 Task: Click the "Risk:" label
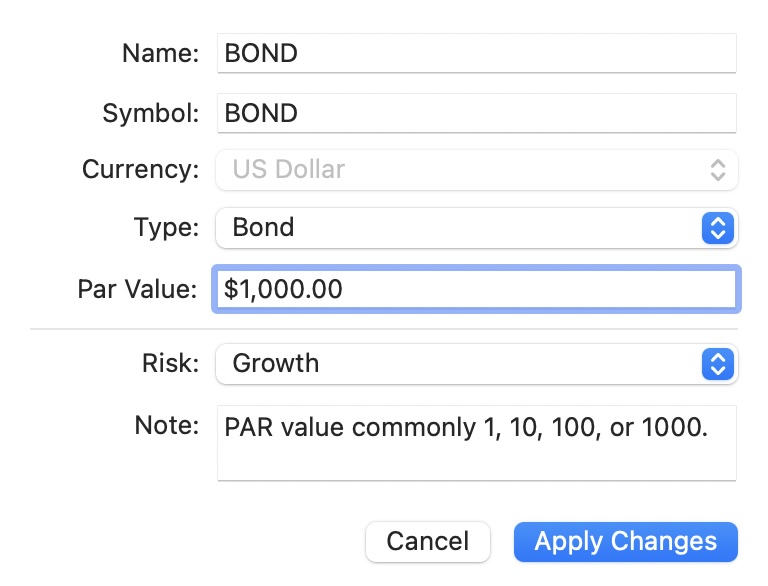[x=170, y=363]
